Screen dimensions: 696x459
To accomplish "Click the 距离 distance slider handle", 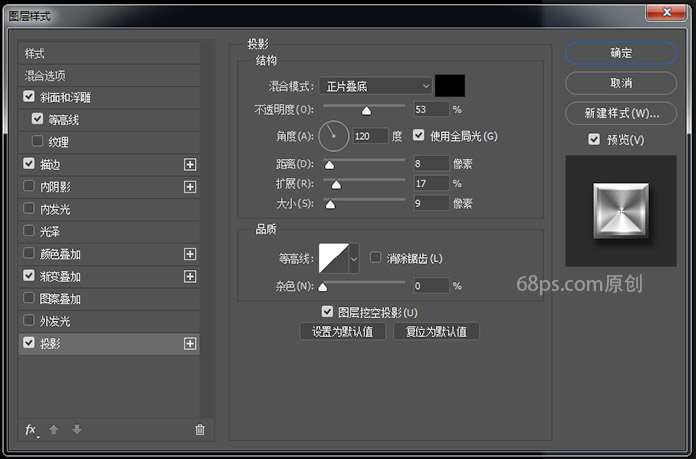I will coord(329,165).
